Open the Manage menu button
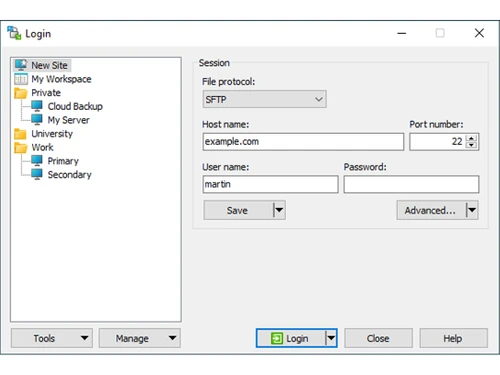The height and width of the screenshot is (375, 500). click(x=140, y=338)
